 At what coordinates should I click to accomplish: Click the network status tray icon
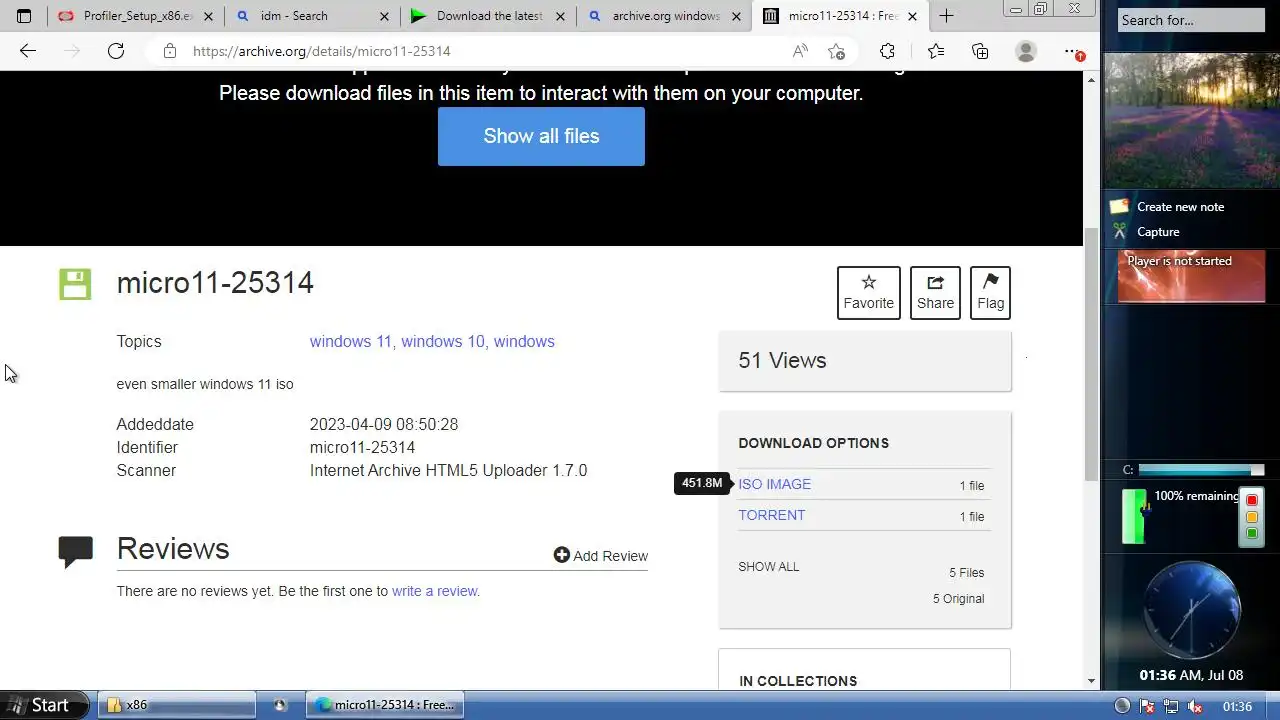point(1170,706)
